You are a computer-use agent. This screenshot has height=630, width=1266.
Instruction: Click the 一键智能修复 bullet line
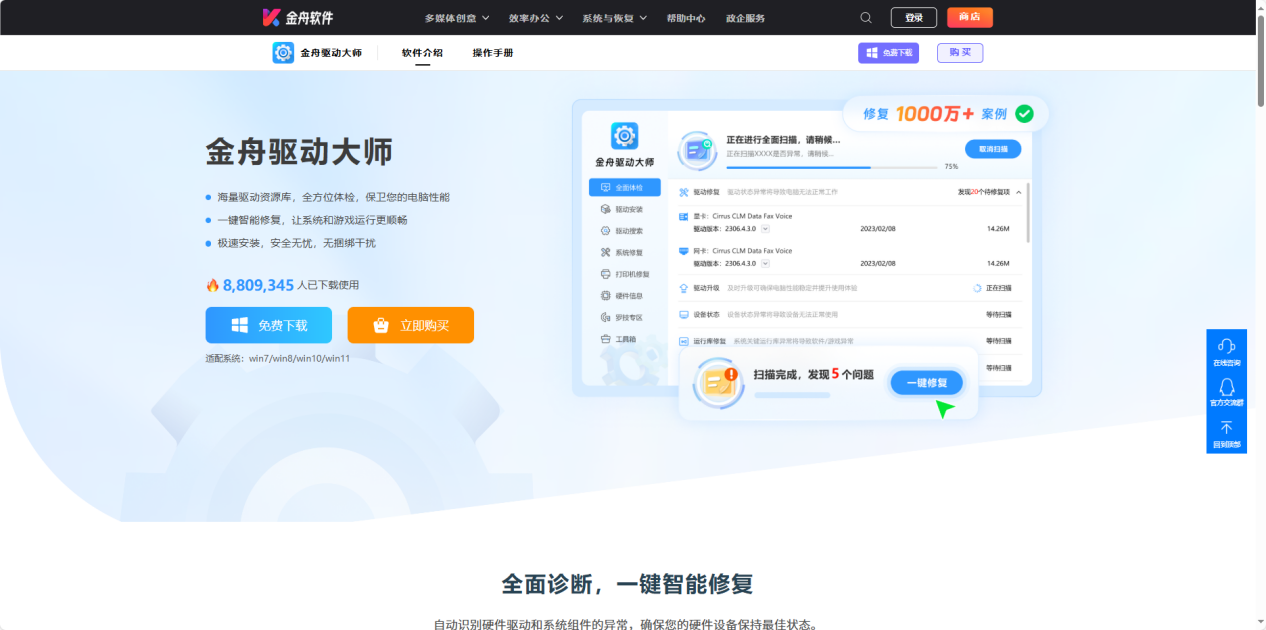[x=313, y=220]
